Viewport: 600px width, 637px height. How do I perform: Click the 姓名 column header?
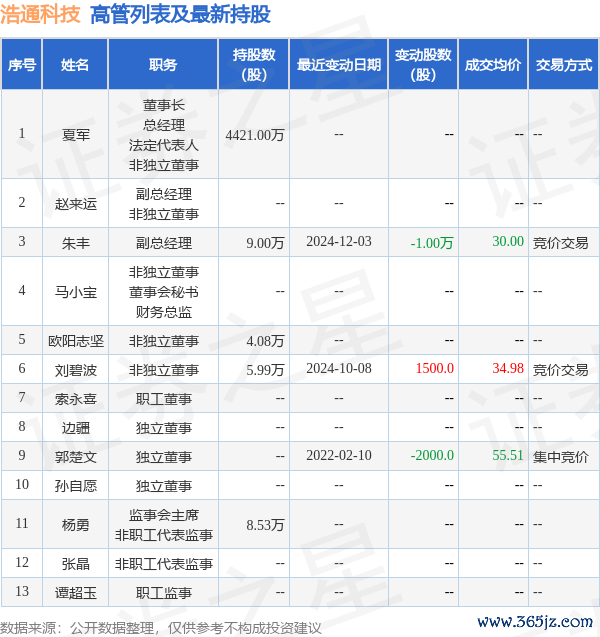(75, 64)
